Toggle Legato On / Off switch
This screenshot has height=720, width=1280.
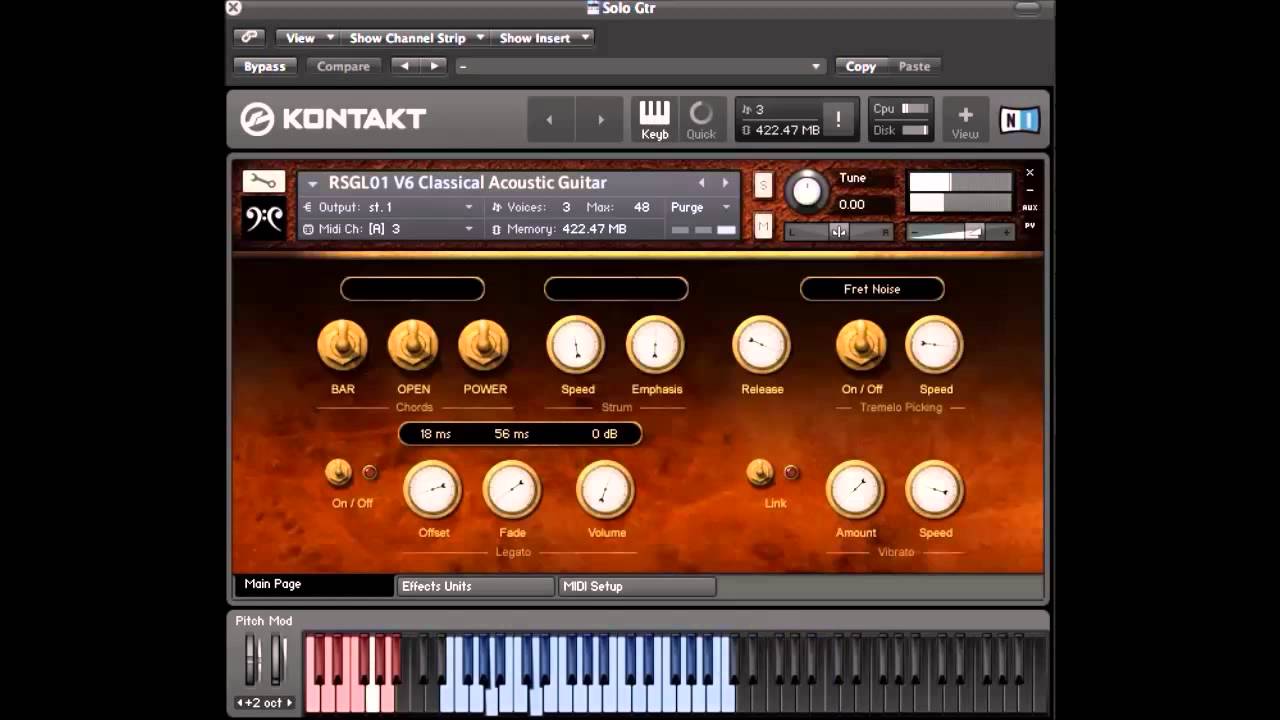tap(339, 472)
